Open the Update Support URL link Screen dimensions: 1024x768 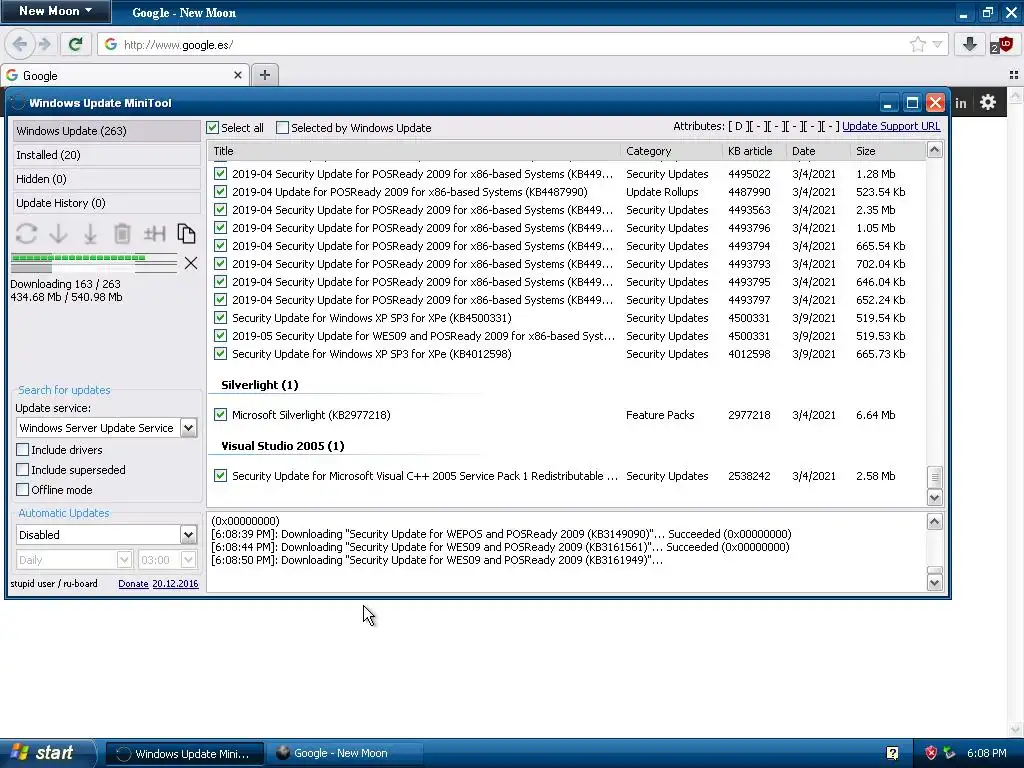coord(891,126)
